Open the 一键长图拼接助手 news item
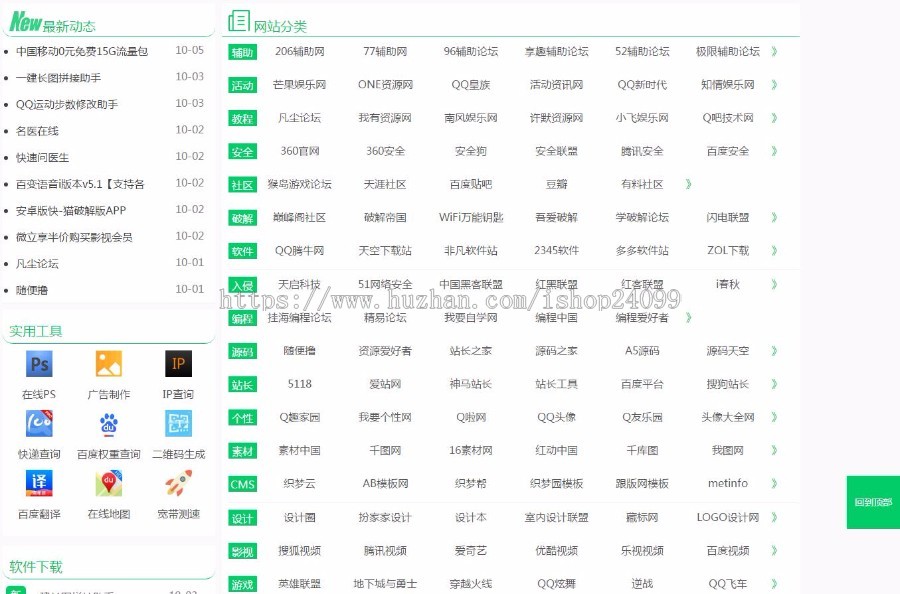The height and width of the screenshot is (594, 900). click(x=58, y=77)
